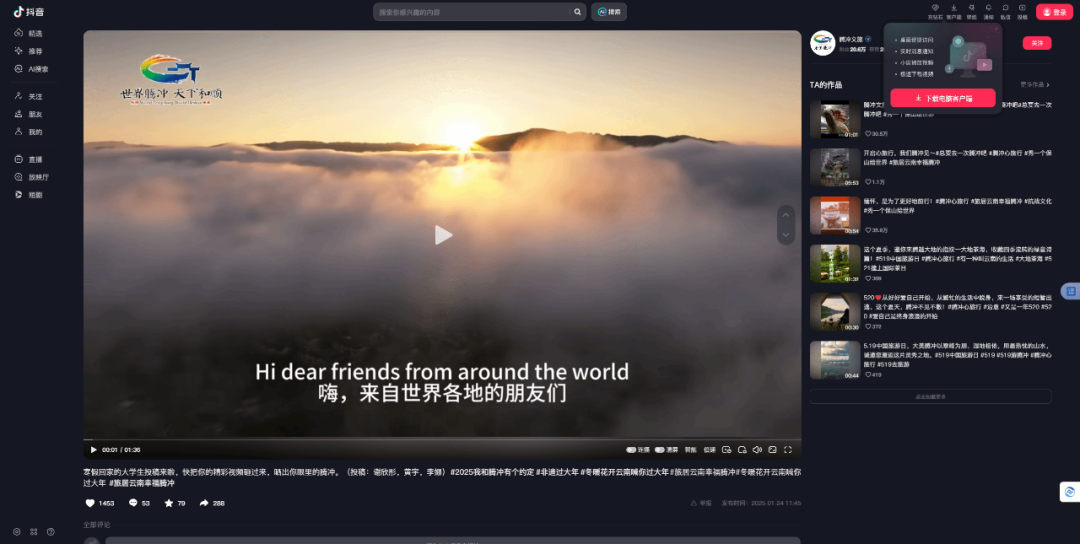
Task: Click the white floating assistant icon at right
Action: pos(1070,492)
